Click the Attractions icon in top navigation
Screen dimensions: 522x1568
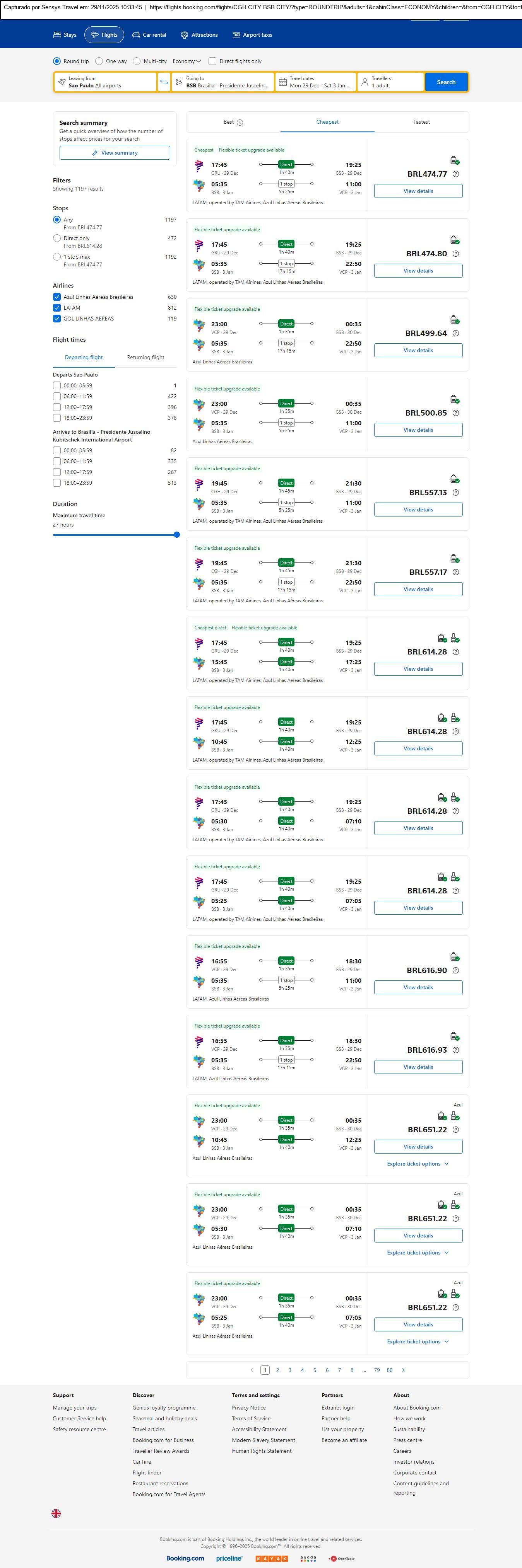[x=185, y=35]
